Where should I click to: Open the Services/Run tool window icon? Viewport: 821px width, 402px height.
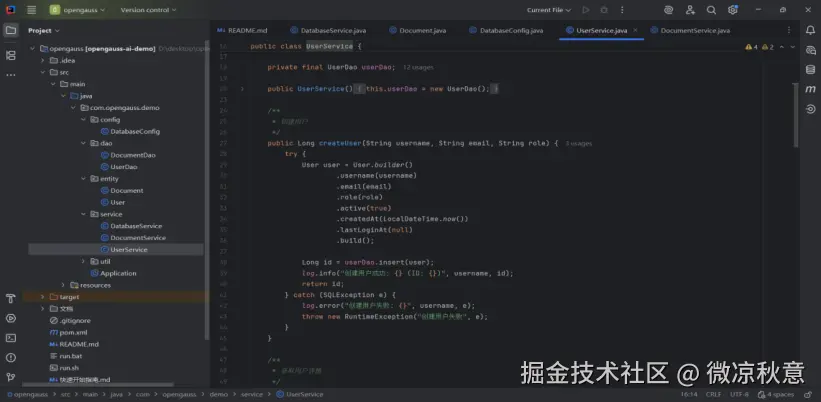[x=10, y=318]
